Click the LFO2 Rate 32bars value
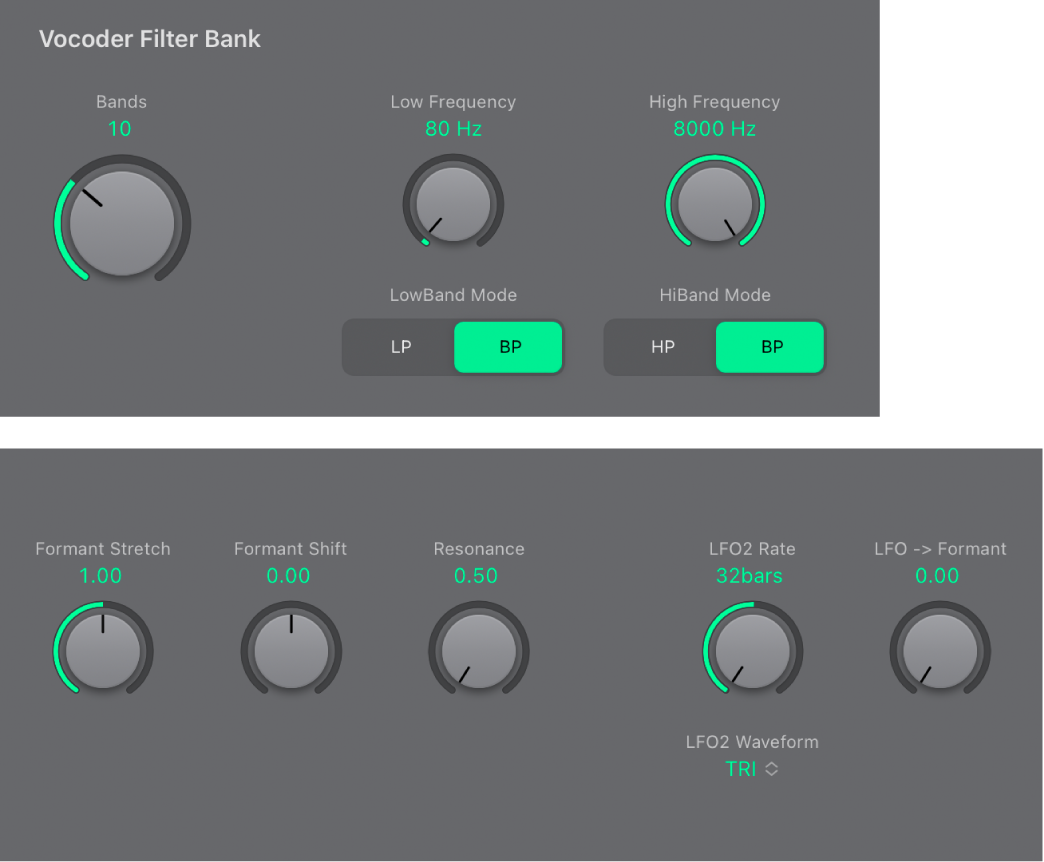The width and height of the screenshot is (1044, 862). (x=752, y=576)
